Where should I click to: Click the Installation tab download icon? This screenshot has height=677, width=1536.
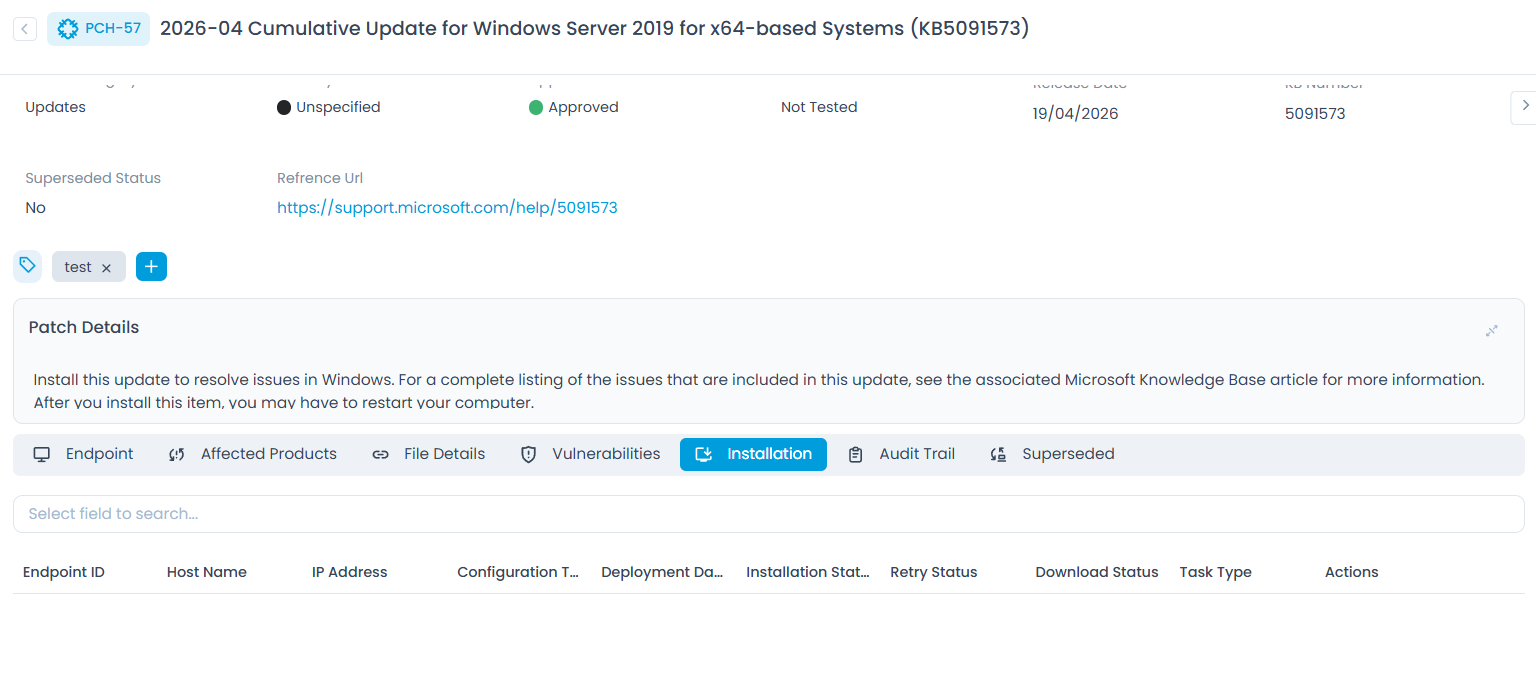click(704, 455)
